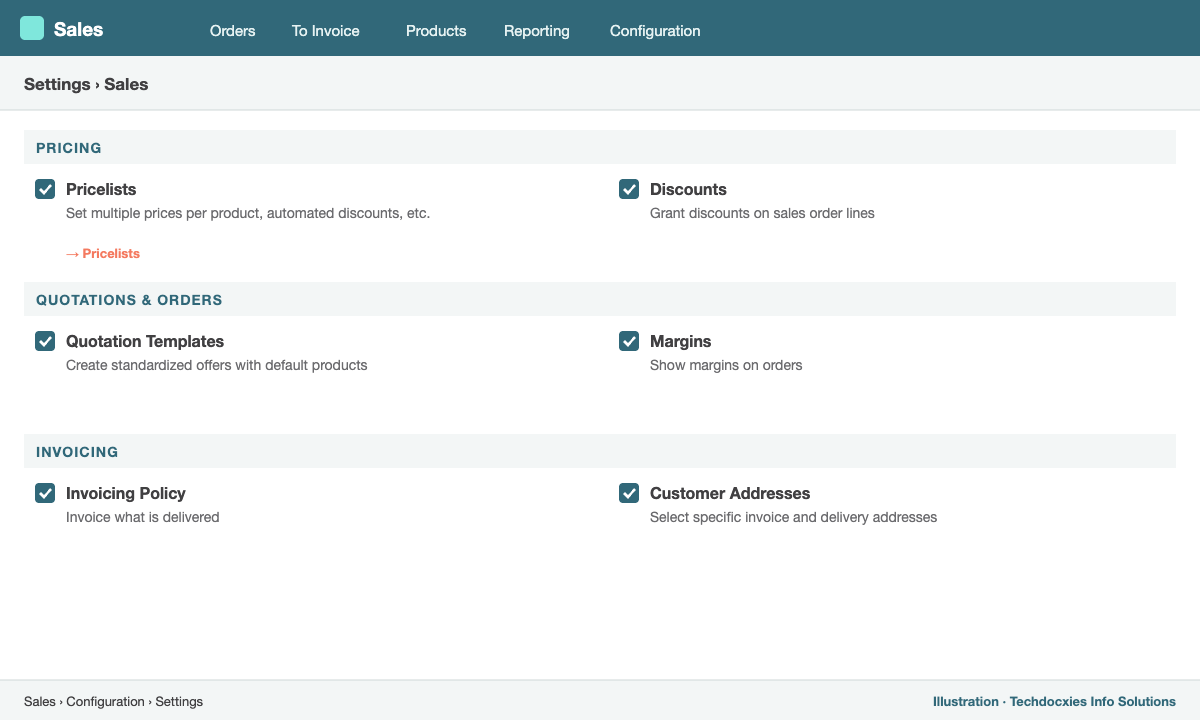Image resolution: width=1200 pixels, height=720 pixels.
Task: Open the Configuration menu
Action: 655,31
